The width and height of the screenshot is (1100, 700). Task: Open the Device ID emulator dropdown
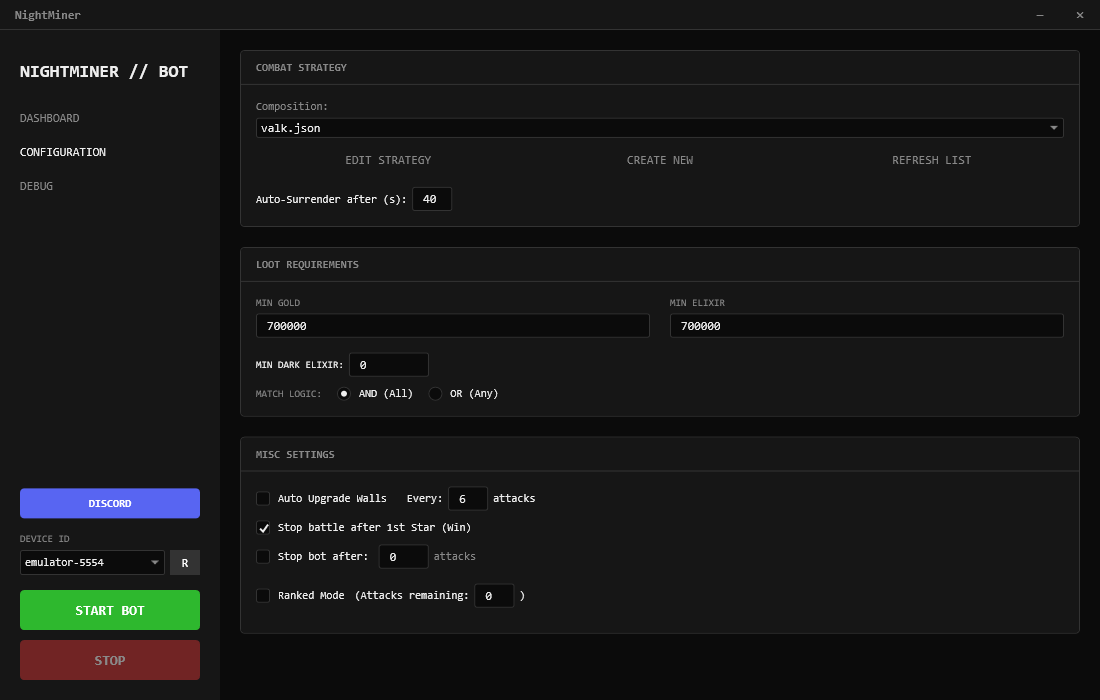coord(92,563)
